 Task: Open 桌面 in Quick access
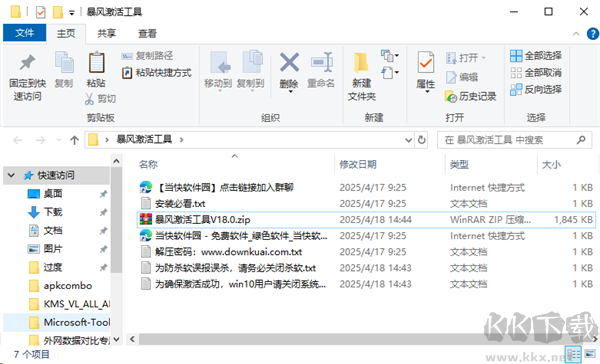[x=52, y=194]
